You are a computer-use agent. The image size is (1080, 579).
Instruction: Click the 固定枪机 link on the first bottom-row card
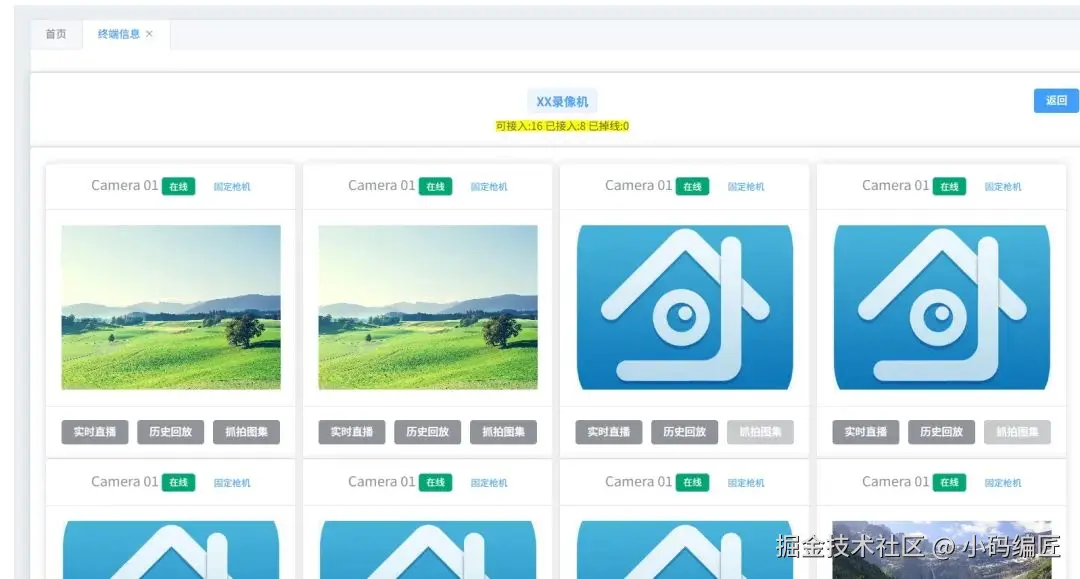coord(232,483)
